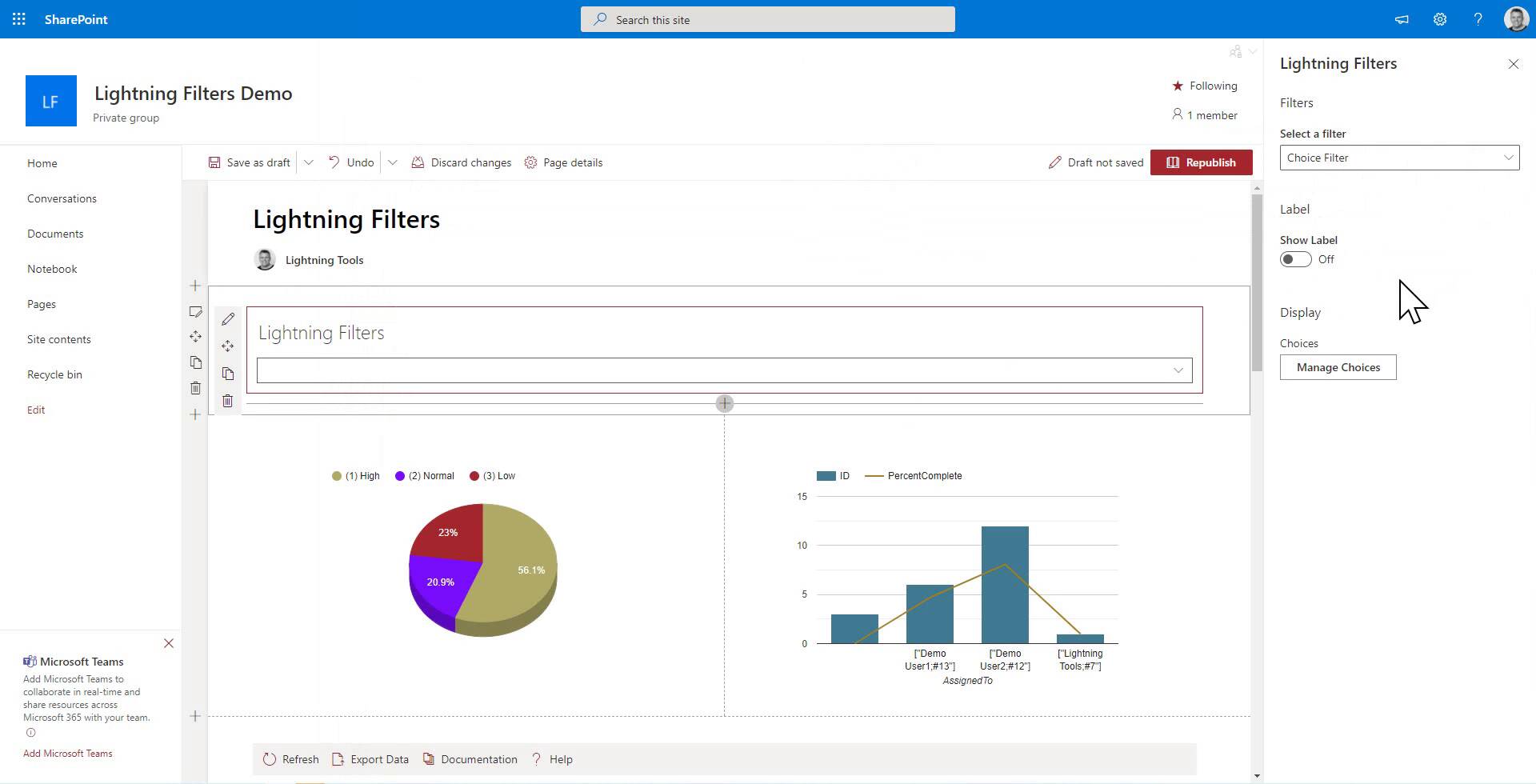The width and height of the screenshot is (1536, 784).
Task: Open the Select a filter Choice Filter dropdown
Action: 1399,158
